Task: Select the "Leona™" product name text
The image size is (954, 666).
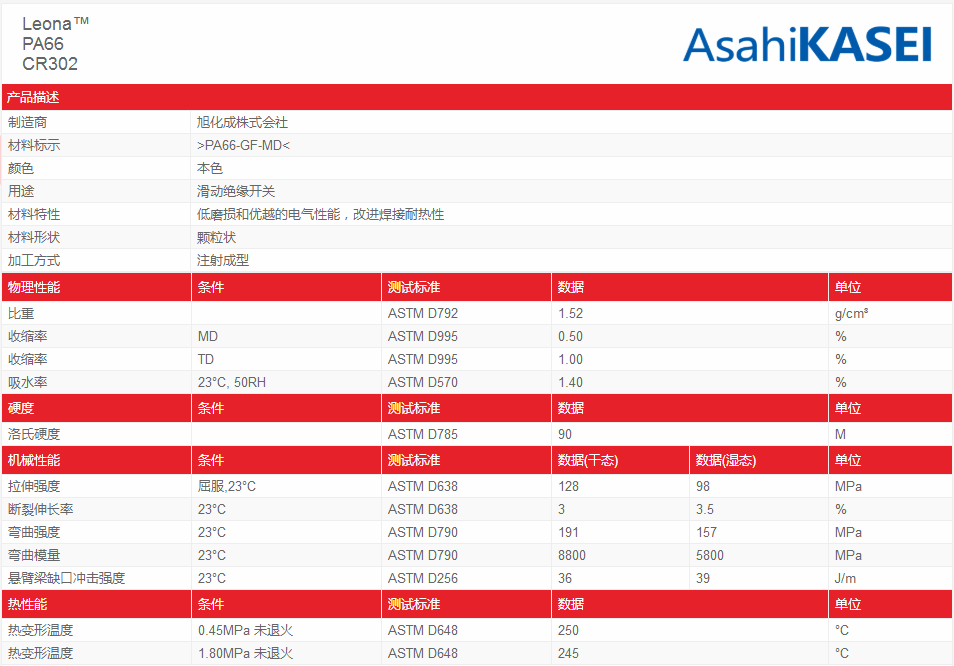Action: coord(55,24)
